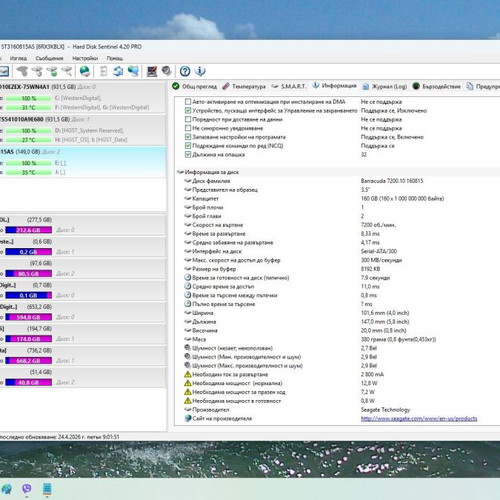Viewport: 500px width, 500px height.
Task: Select the laptop monitor toolbar icon
Action: coord(152,71)
